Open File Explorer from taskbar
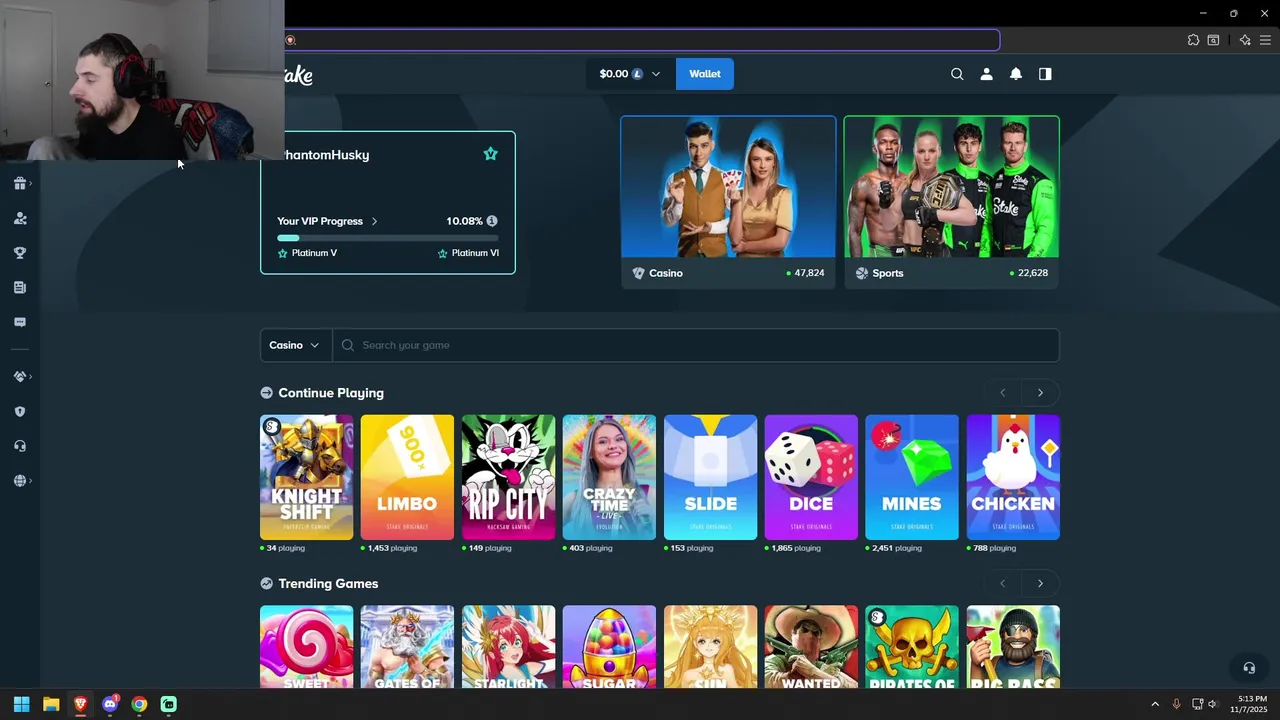The width and height of the screenshot is (1280, 720). coord(51,704)
